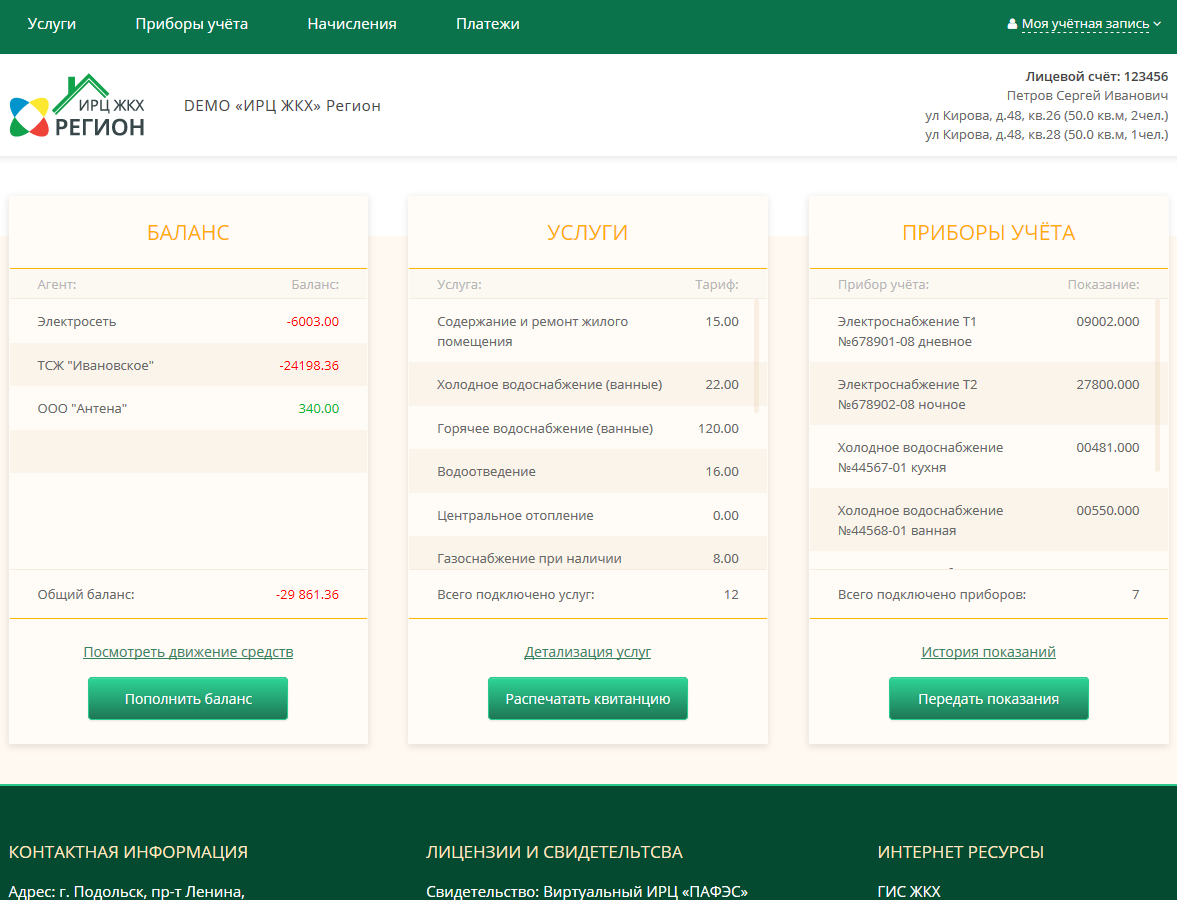Open the История показаний link
Viewport: 1177px width, 900px height.
click(988, 652)
